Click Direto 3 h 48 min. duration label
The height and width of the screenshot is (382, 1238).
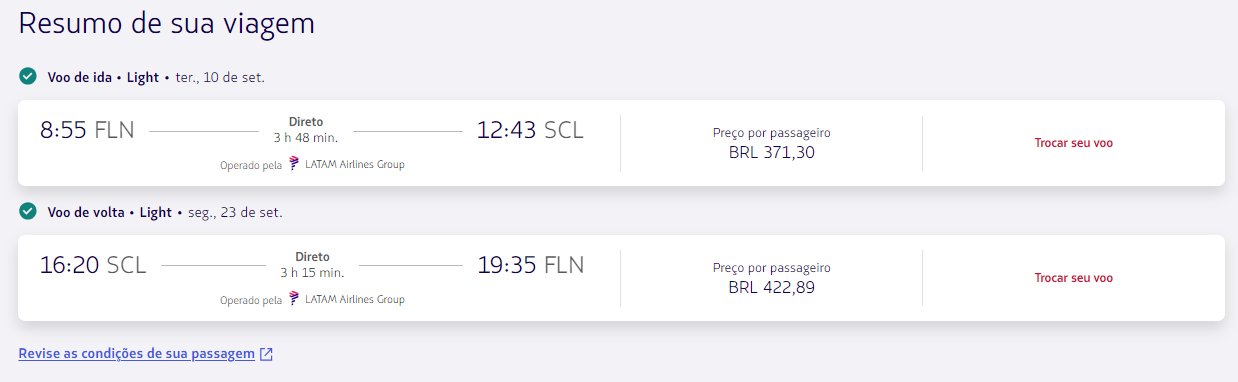click(x=306, y=130)
